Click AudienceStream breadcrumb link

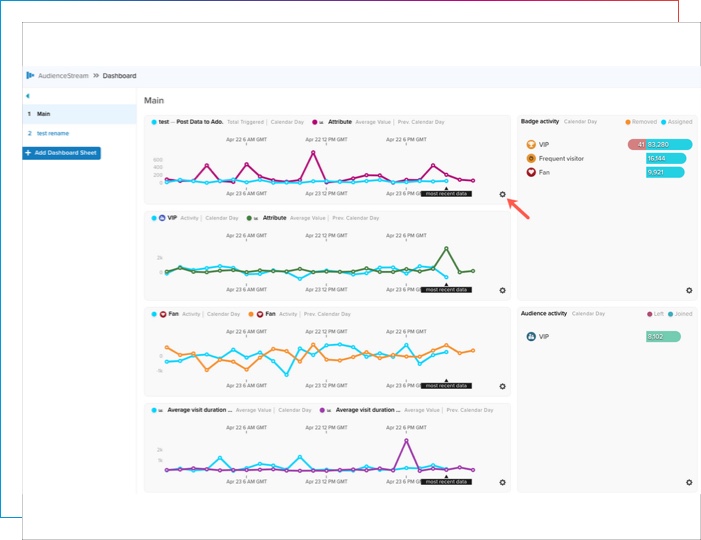[x=62, y=76]
